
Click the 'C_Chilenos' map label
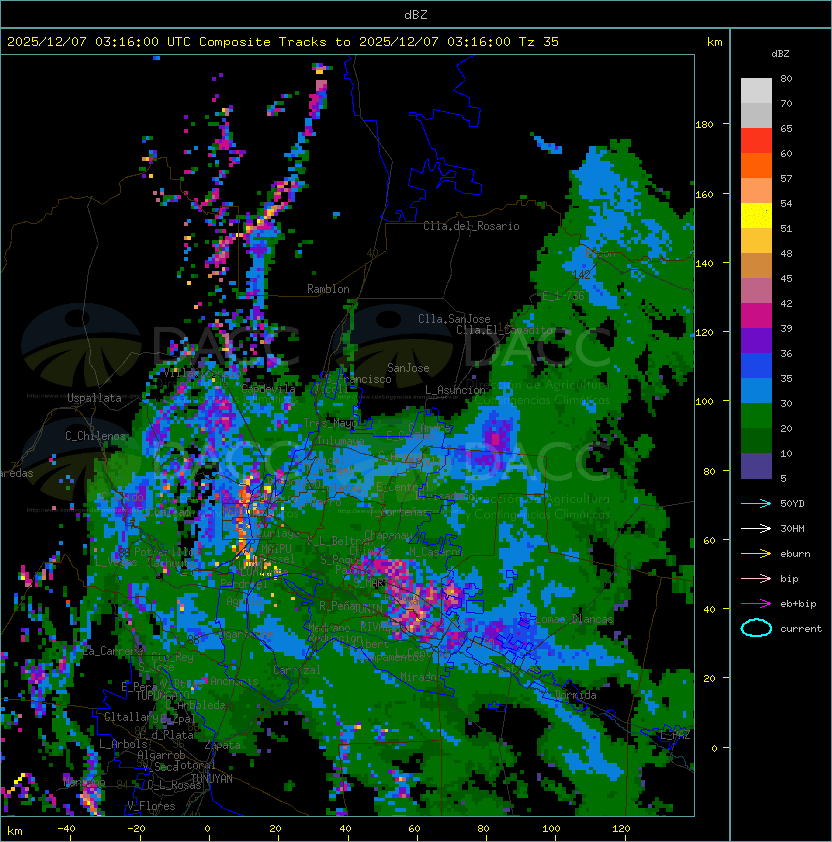tap(95, 436)
